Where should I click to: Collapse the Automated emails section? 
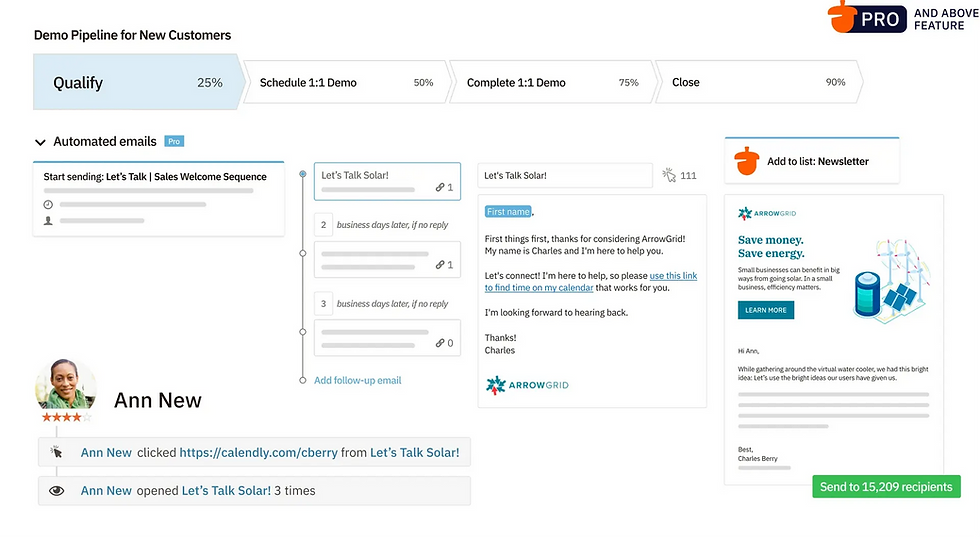click(41, 143)
